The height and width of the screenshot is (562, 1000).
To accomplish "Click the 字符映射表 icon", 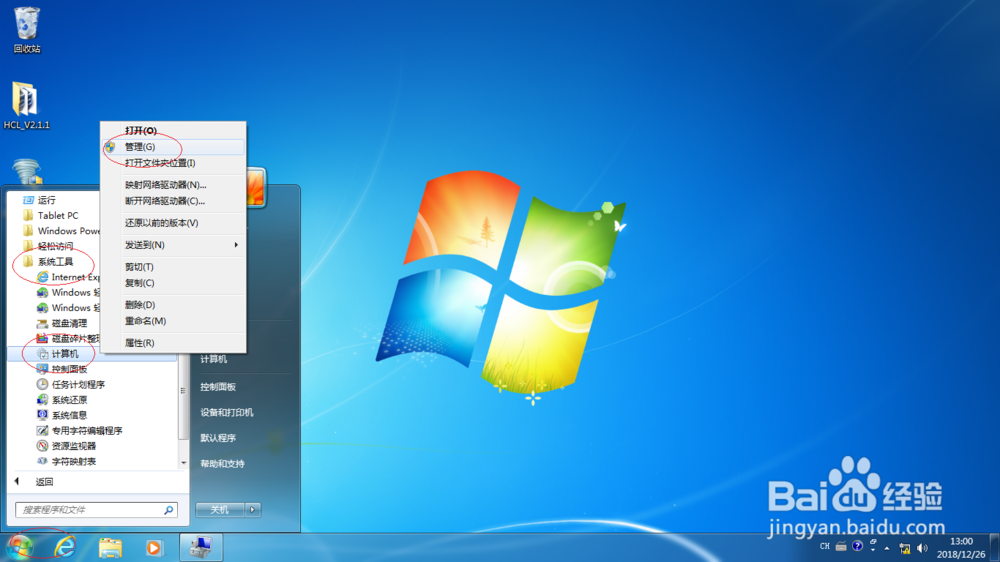I will [42, 461].
